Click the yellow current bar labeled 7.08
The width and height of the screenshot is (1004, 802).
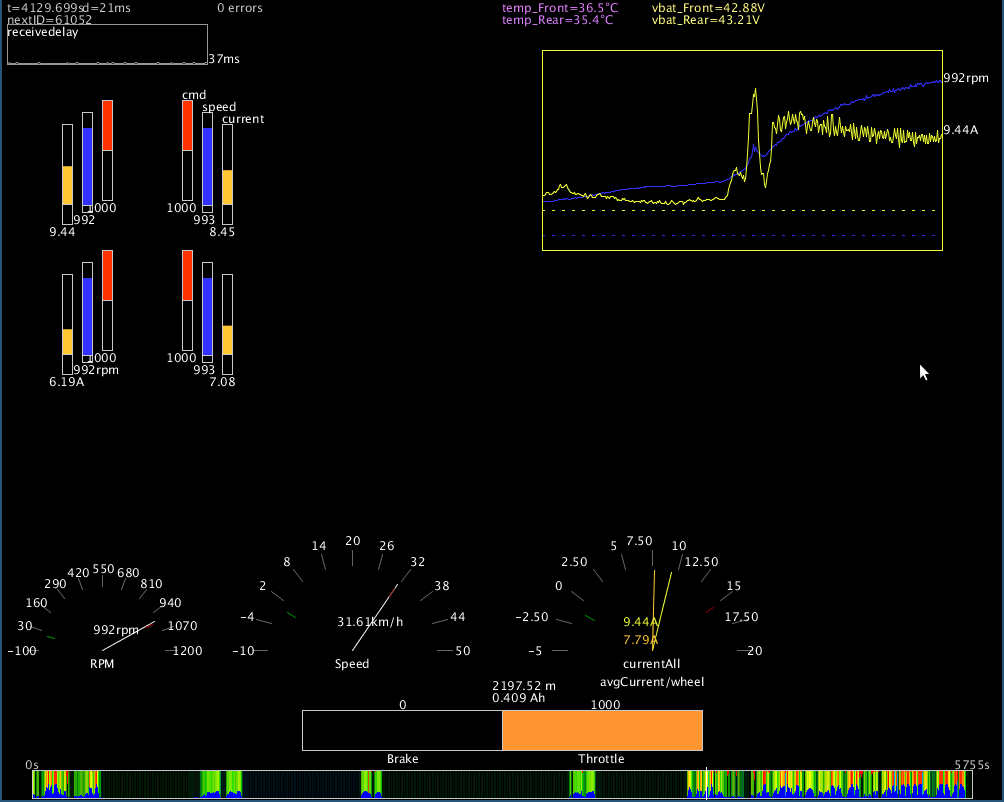(x=227, y=340)
